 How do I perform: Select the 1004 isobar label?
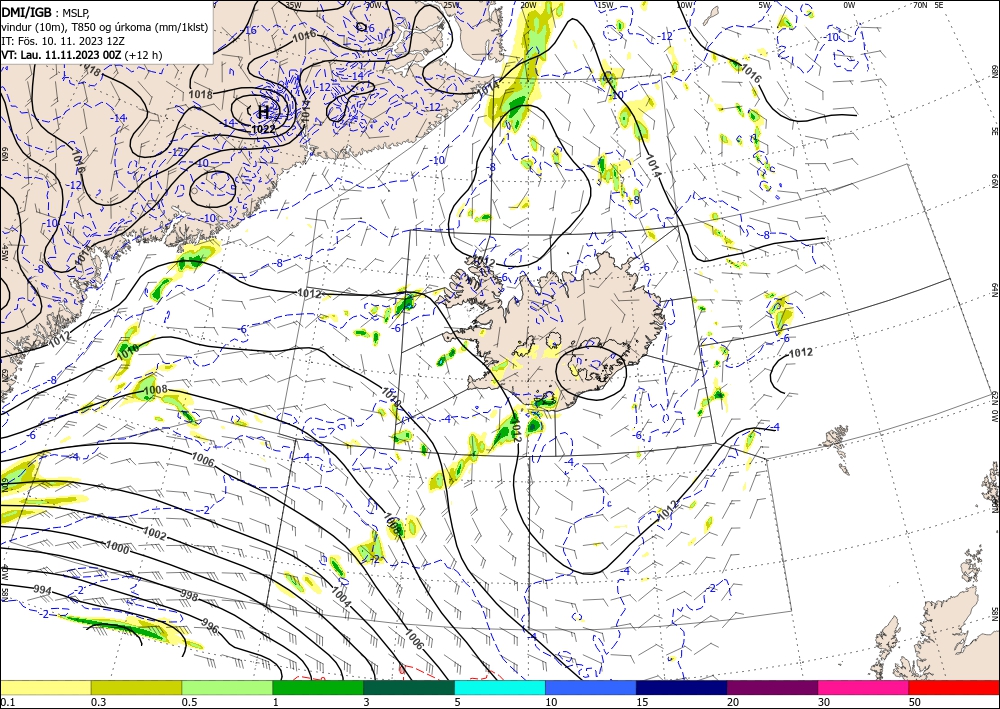click(x=341, y=597)
